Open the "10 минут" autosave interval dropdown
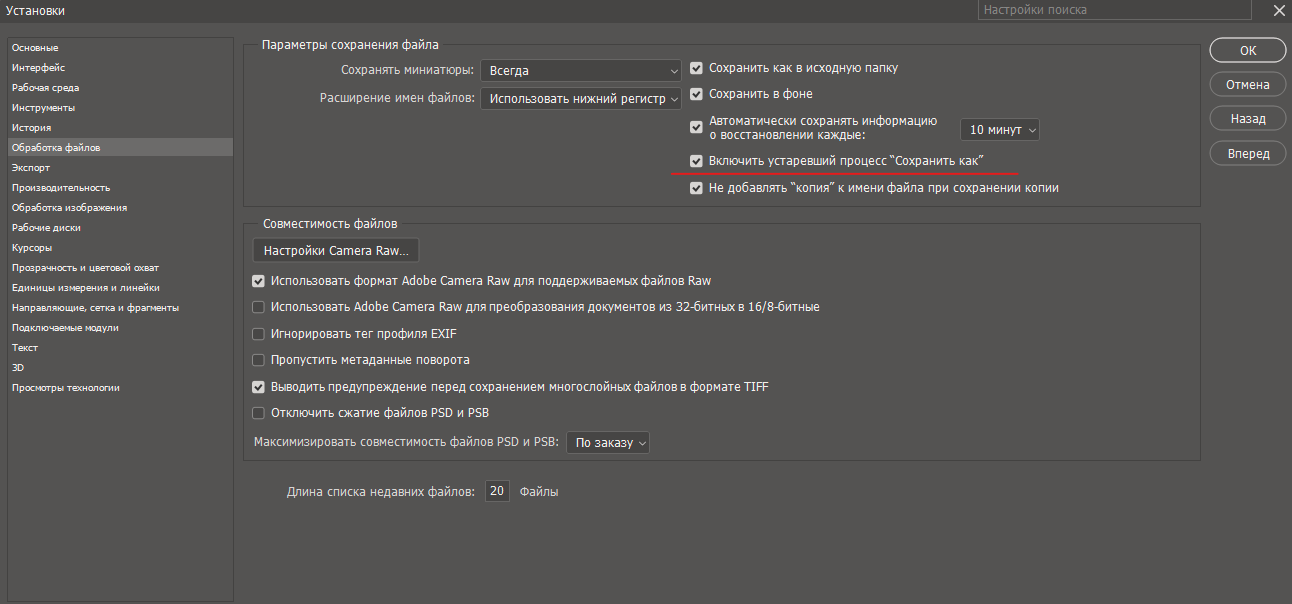 pyautogui.click(x=999, y=130)
